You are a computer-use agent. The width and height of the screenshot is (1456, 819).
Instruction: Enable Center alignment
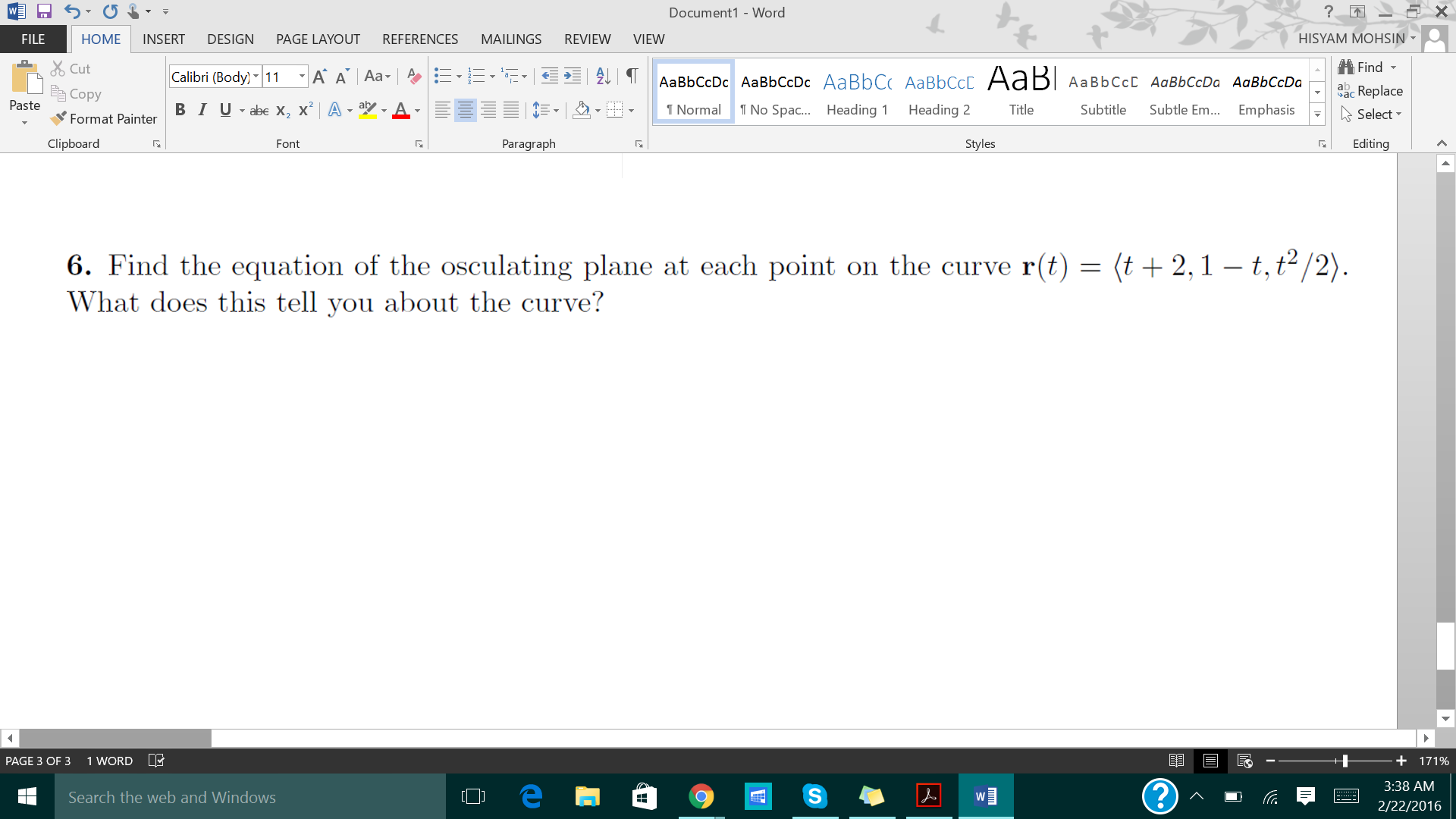coord(465,110)
